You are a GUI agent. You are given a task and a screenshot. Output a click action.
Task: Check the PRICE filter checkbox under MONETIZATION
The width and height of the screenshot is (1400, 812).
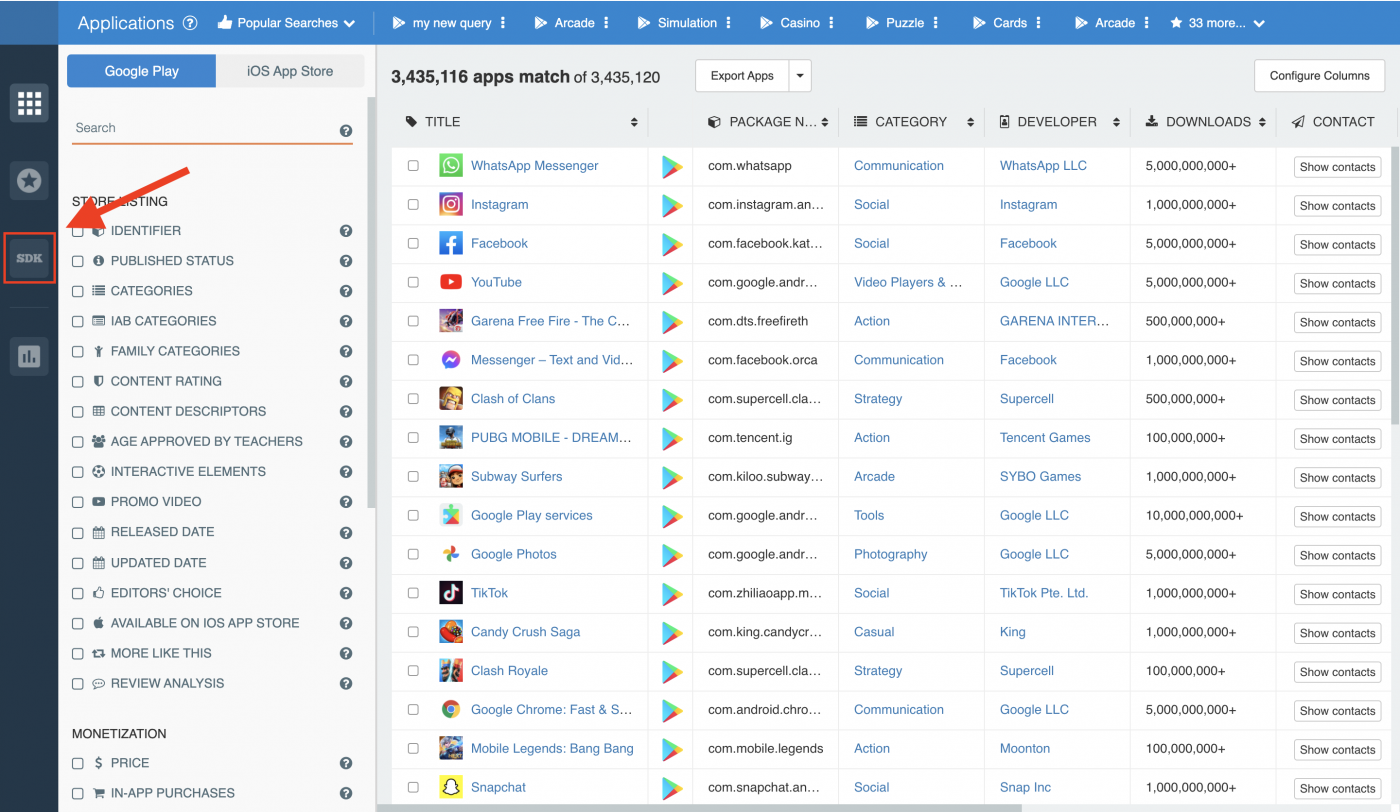77,762
